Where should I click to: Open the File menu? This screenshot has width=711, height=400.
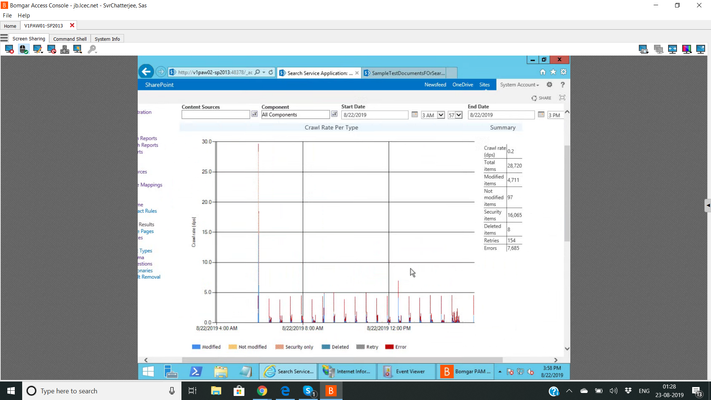7,15
